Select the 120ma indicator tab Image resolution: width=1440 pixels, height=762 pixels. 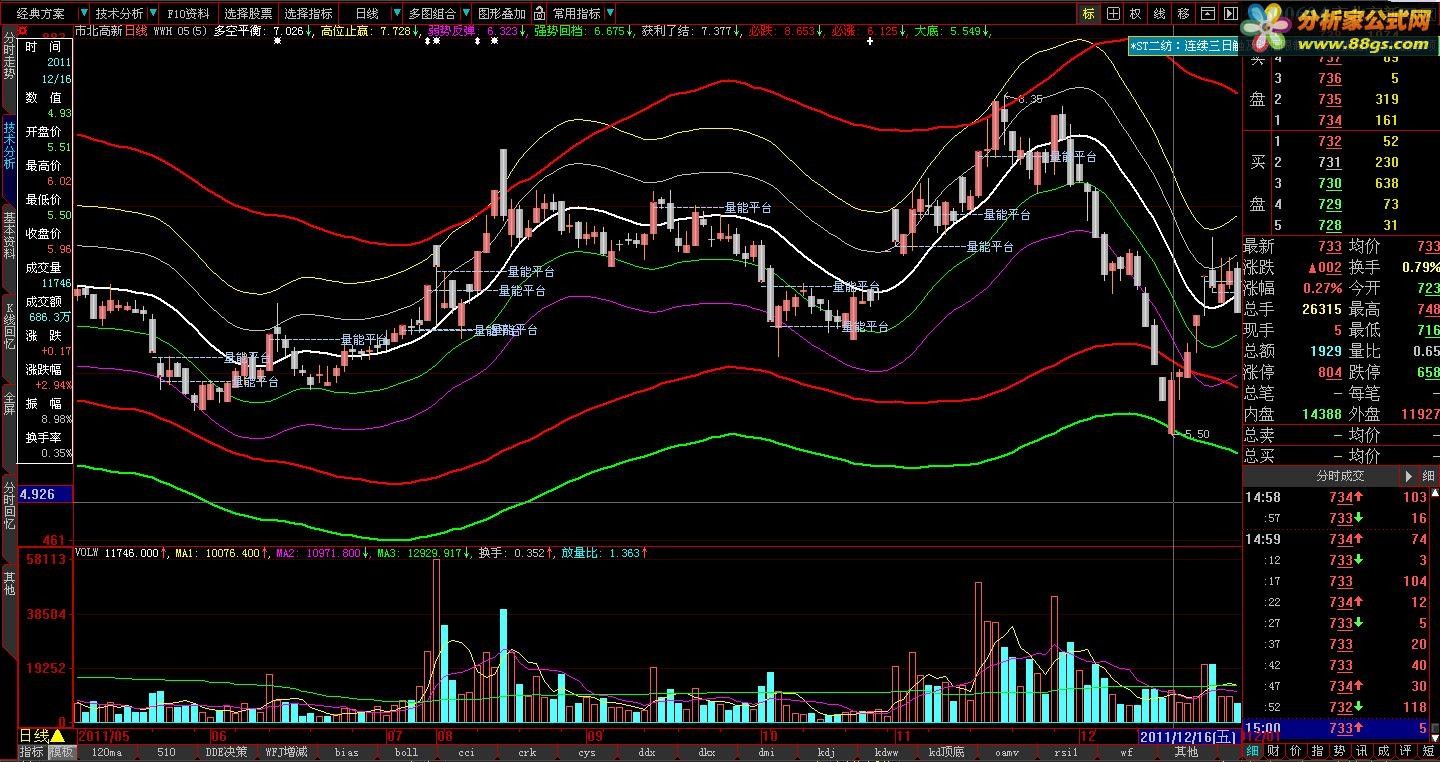pyautogui.click(x=107, y=752)
